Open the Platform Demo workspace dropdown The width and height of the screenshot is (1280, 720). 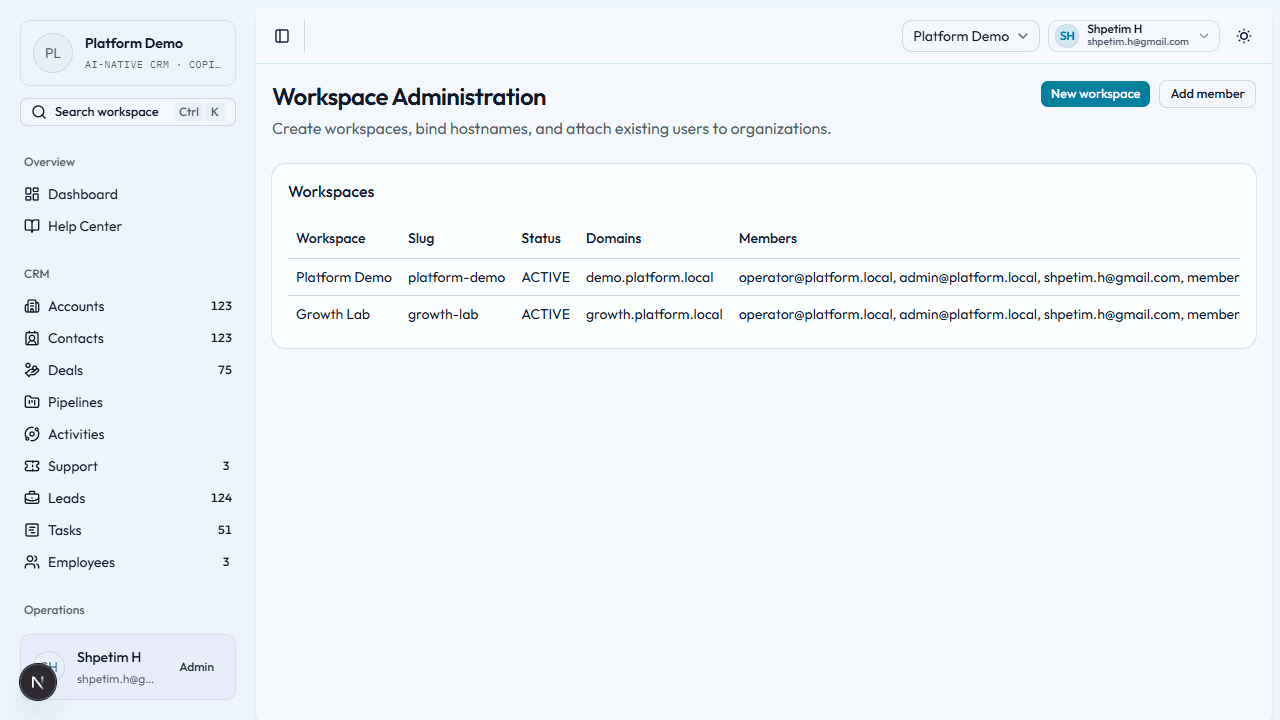(970, 36)
